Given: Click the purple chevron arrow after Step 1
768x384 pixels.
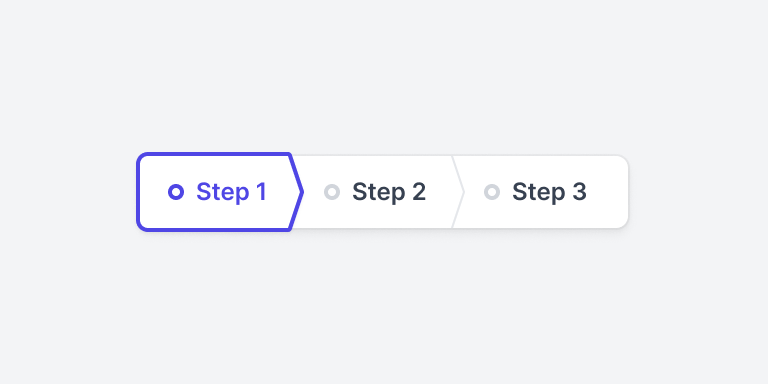Looking at the screenshot, I should (297, 192).
